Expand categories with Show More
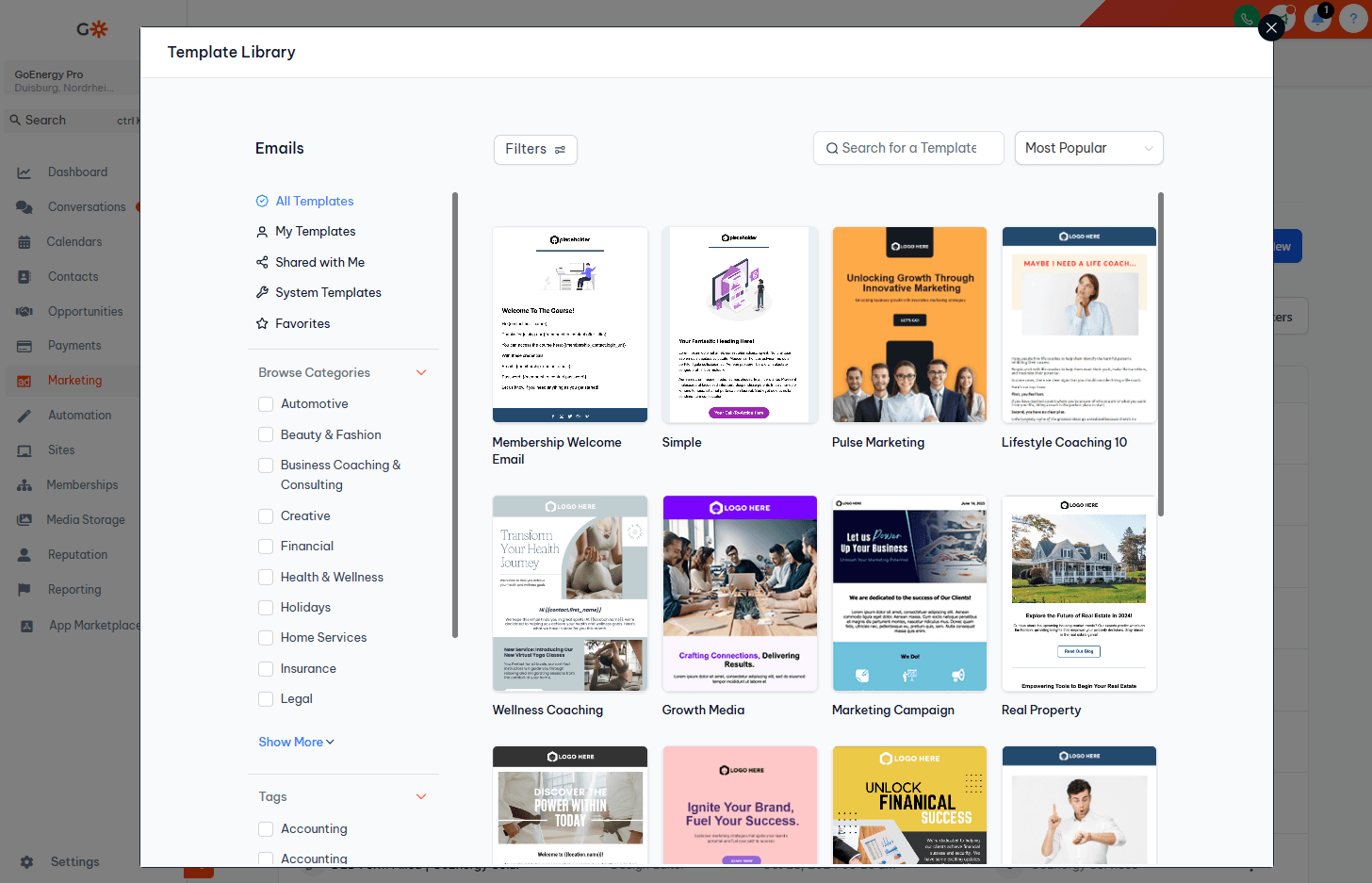 [296, 742]
